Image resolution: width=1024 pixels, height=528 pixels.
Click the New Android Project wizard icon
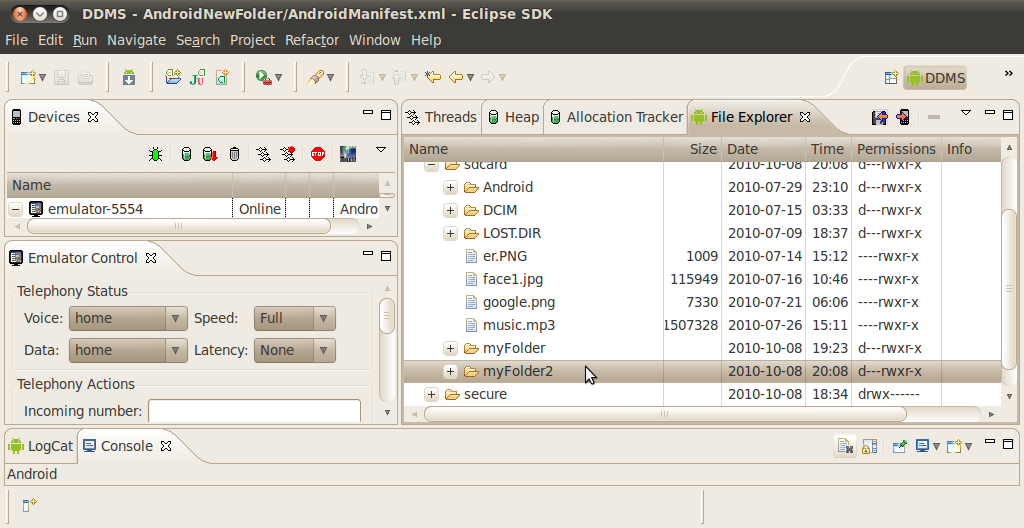click(x=173, y=77)
